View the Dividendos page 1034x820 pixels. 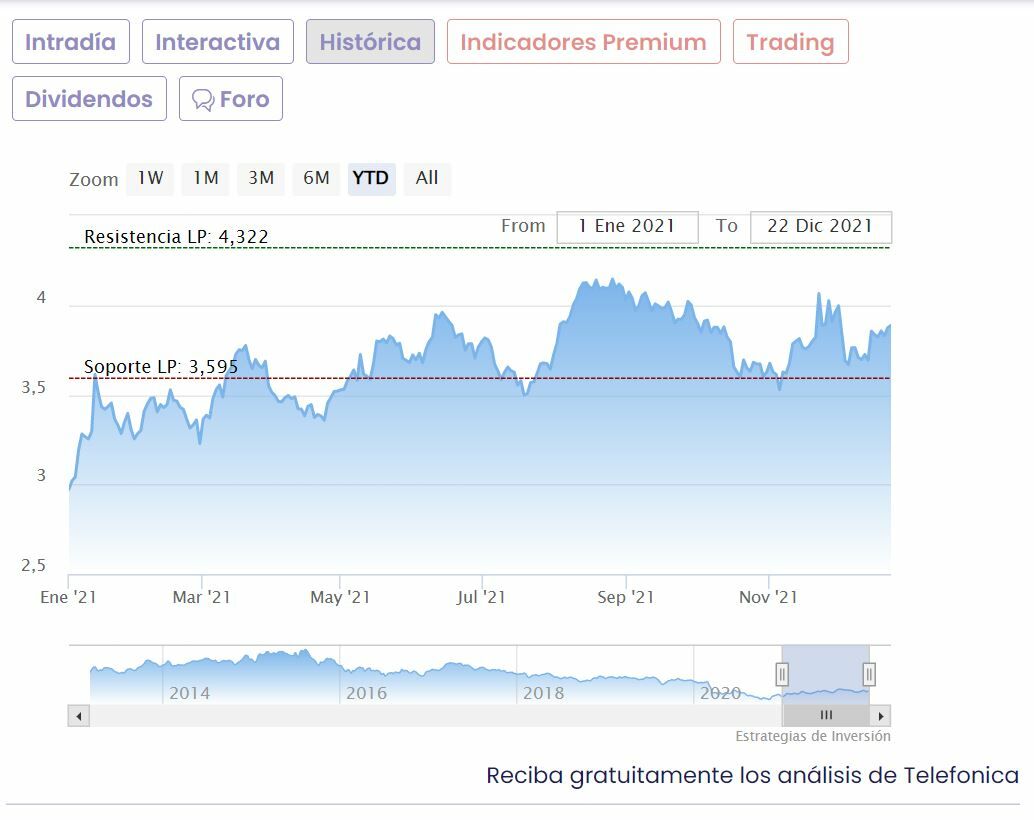tap(89, 99)
